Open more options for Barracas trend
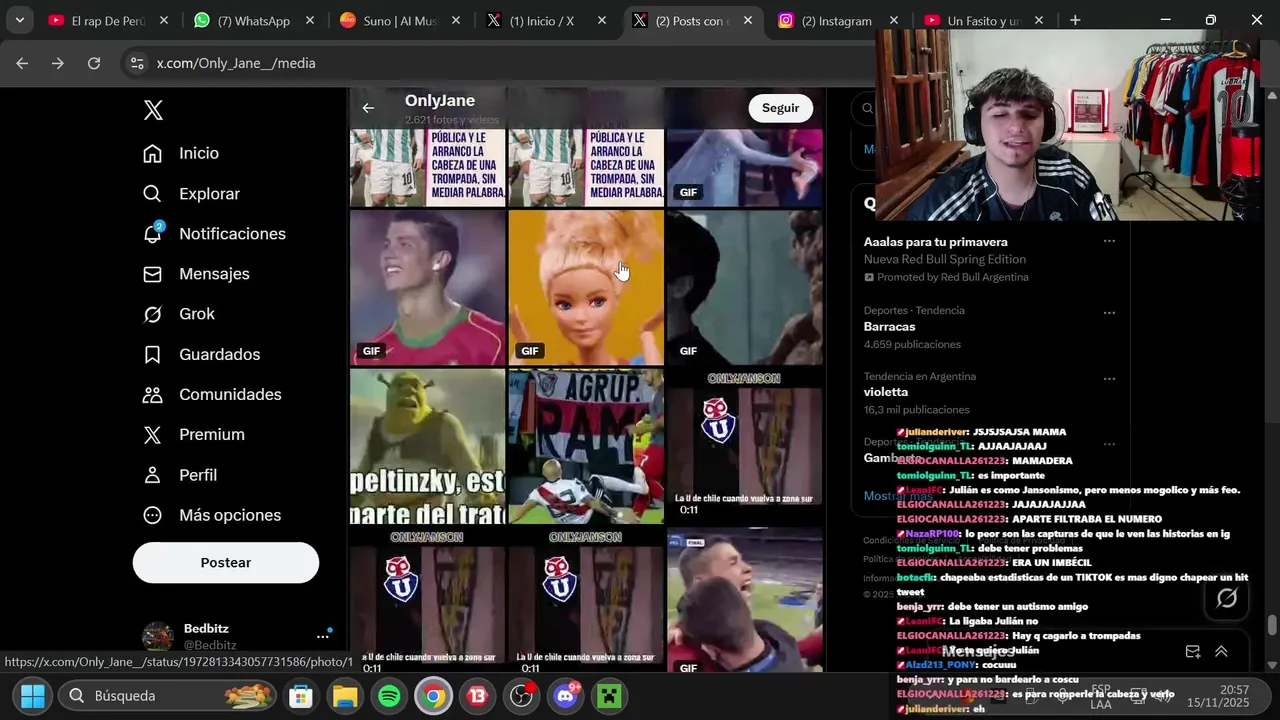The width and height of the screenshot is (1280, 720). [x=1109, y=313]
